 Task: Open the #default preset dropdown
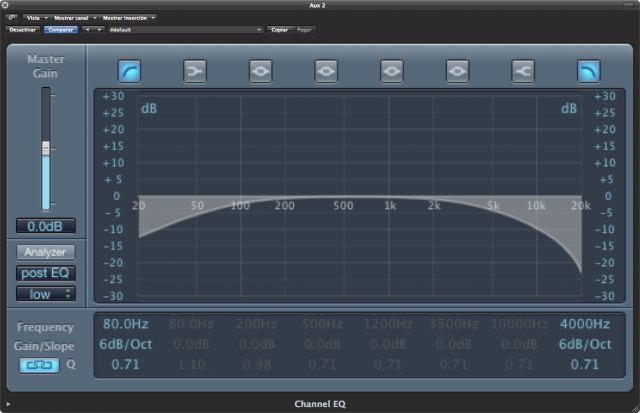pyautogui.click(x=184, y=29)
